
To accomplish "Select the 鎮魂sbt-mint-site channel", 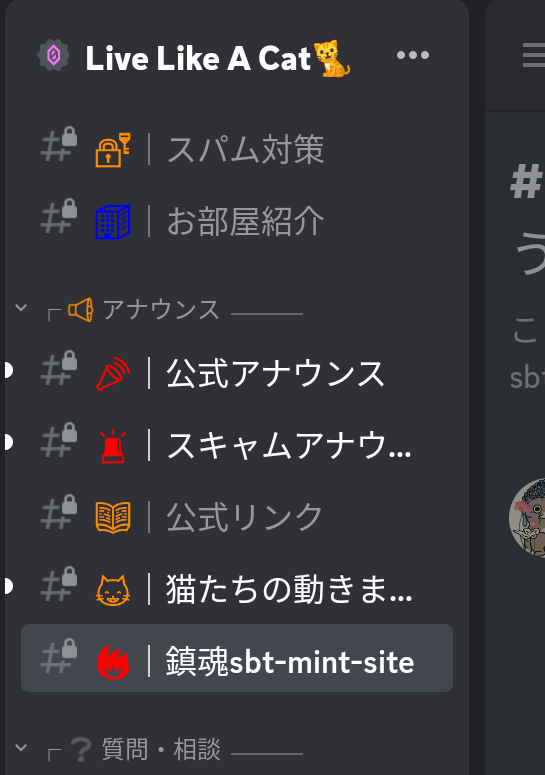I will coord(237,658).
